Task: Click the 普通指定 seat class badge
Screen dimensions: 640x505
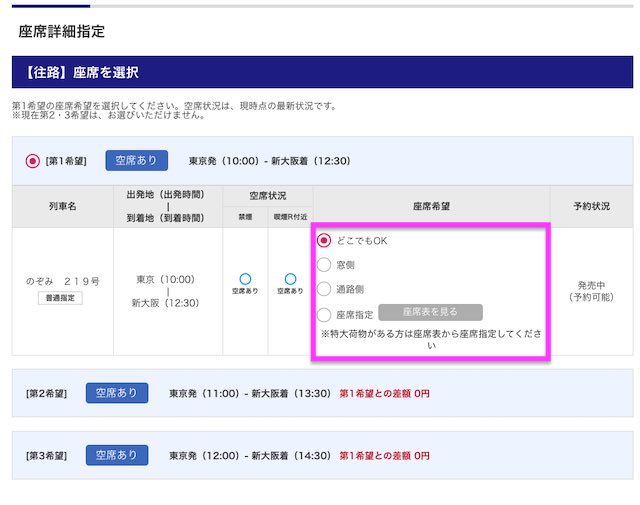Action: 62,298
